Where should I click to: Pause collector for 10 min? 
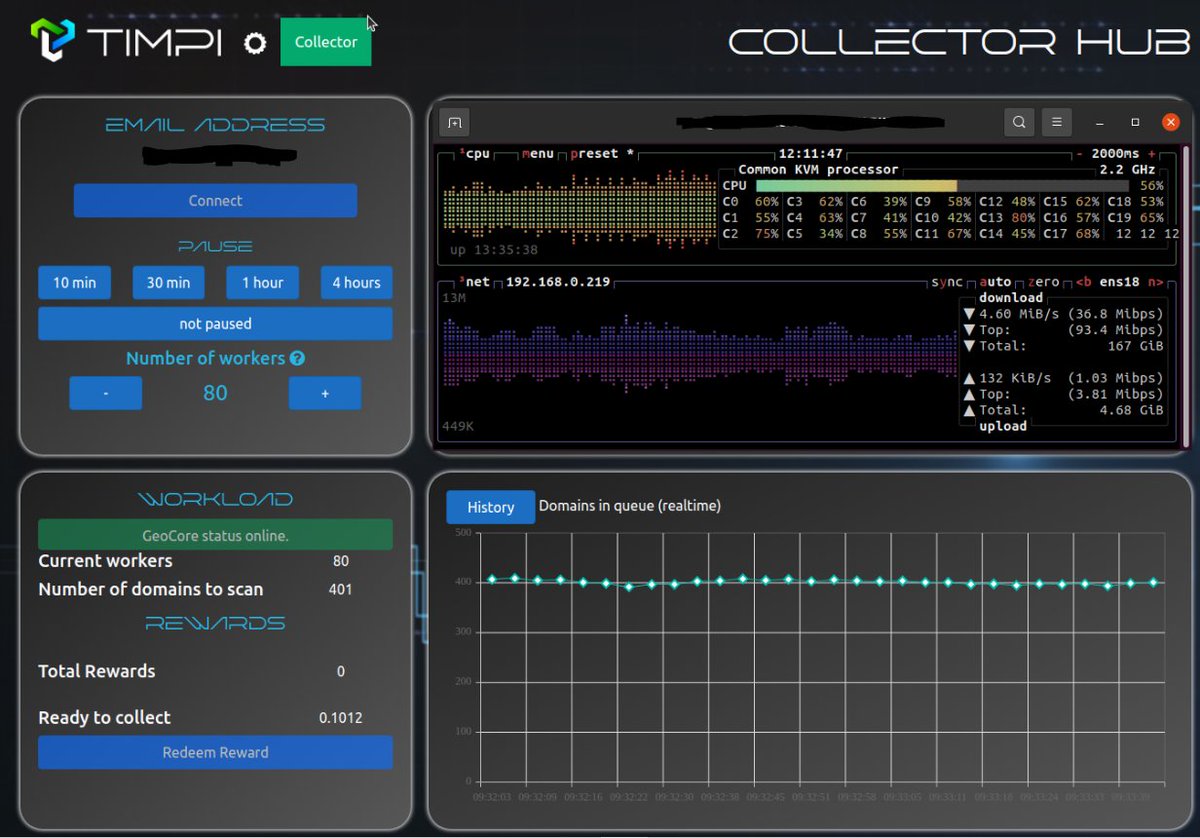74,283
